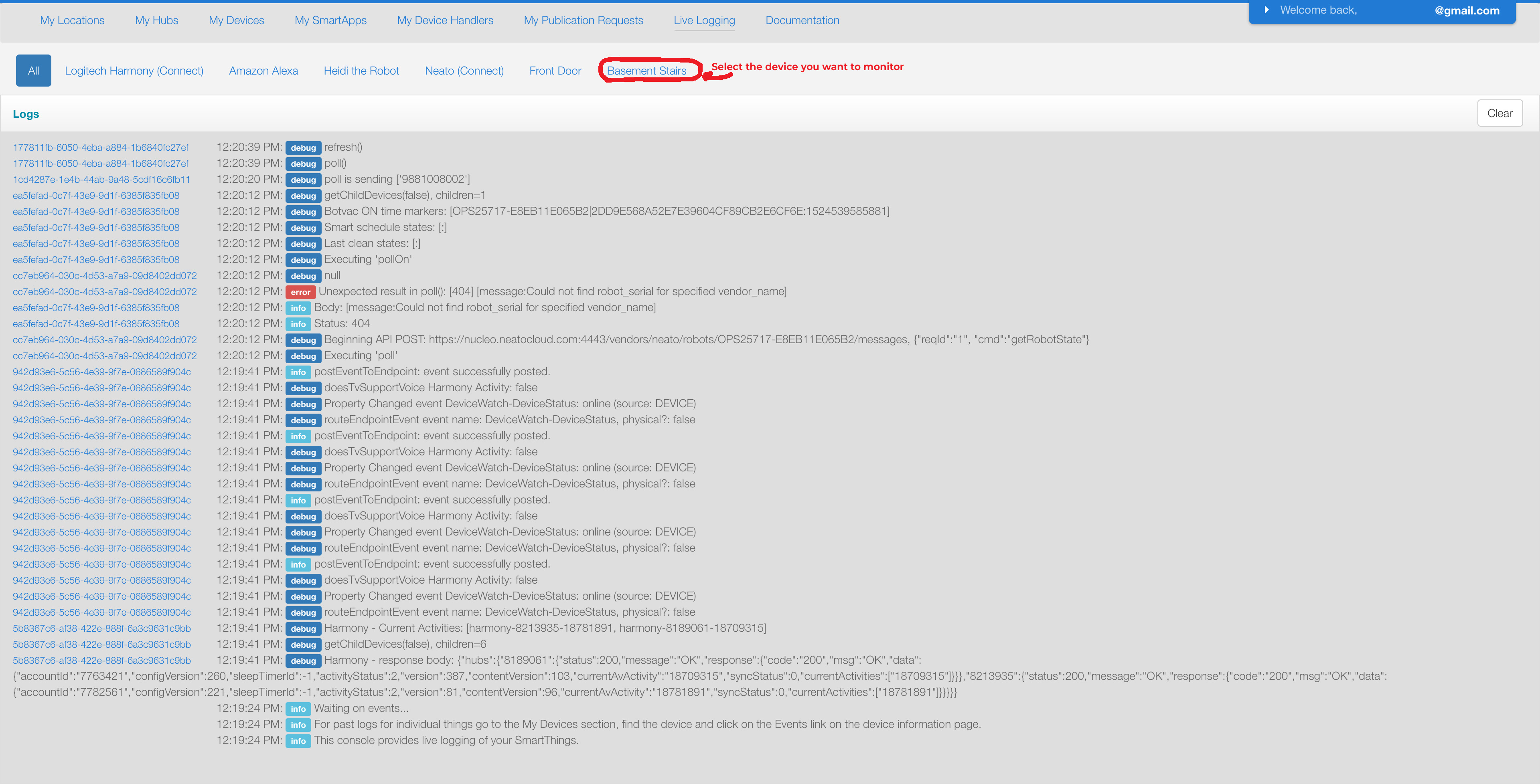Image resolution: width=1540 pixels, height=784 pixels.
Task: Open My Hubs page
Action: coord(156,20)
